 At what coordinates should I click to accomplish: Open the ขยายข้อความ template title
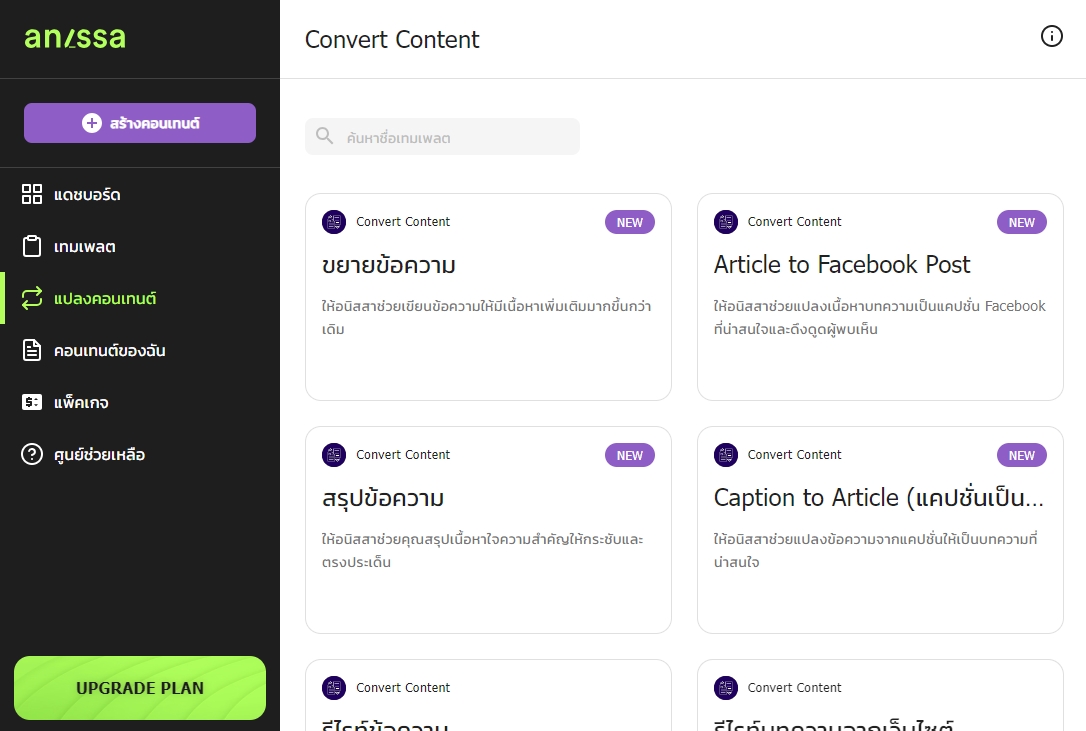click(x=389, y=265)
